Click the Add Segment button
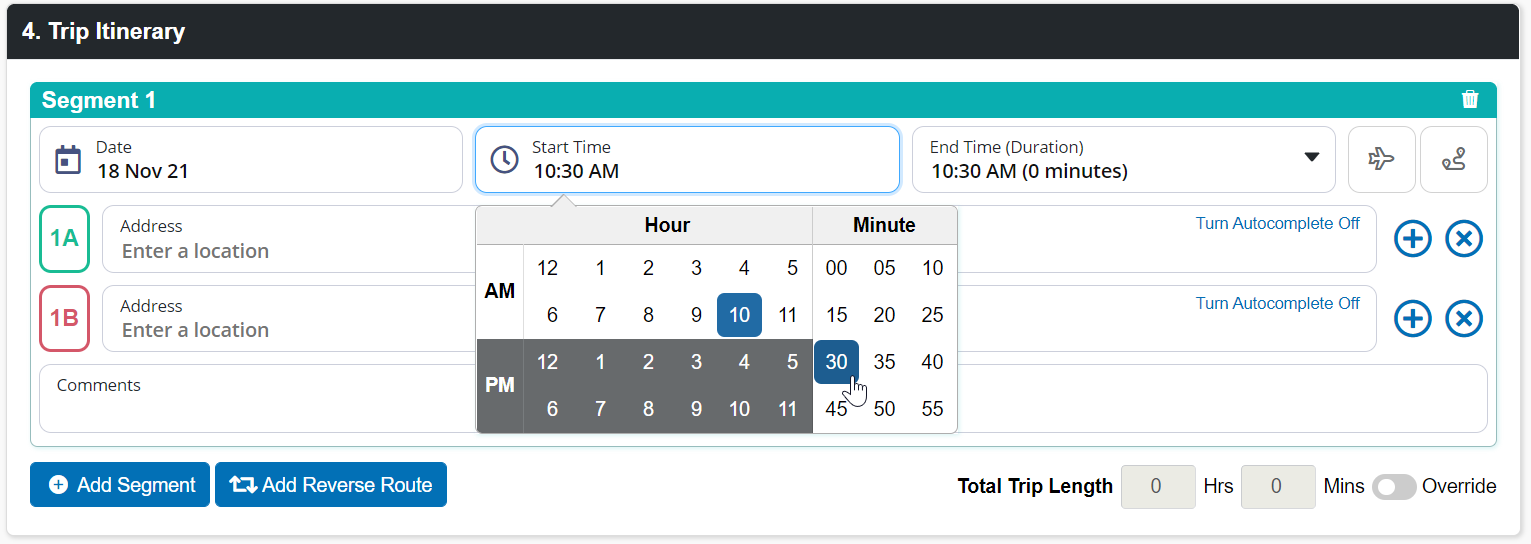1531x544 pixels. coord(120,485)
